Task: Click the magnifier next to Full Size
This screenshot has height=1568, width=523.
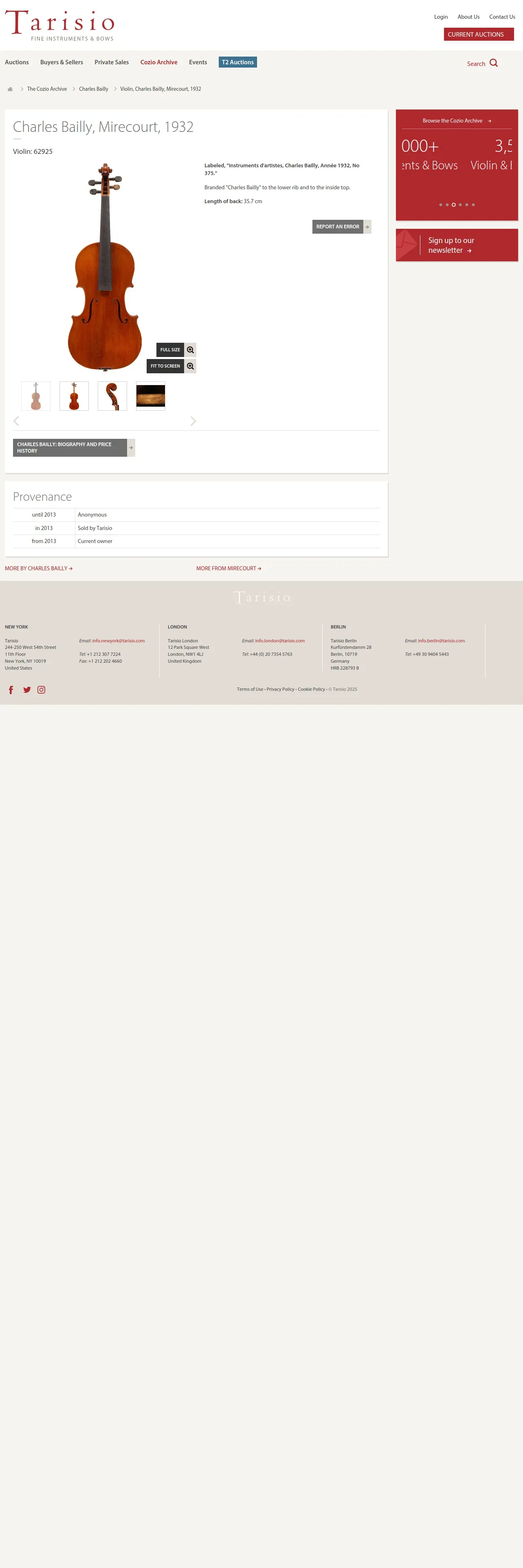Action: pyautogui.click(x=191, y=350)
